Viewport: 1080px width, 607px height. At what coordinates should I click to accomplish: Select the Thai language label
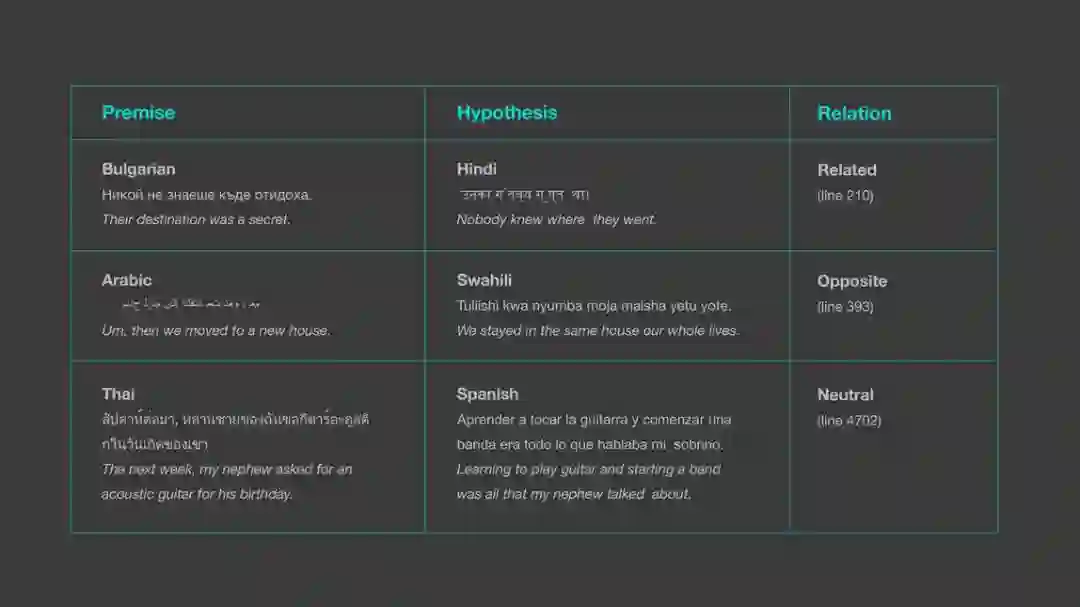coord(118,394)
